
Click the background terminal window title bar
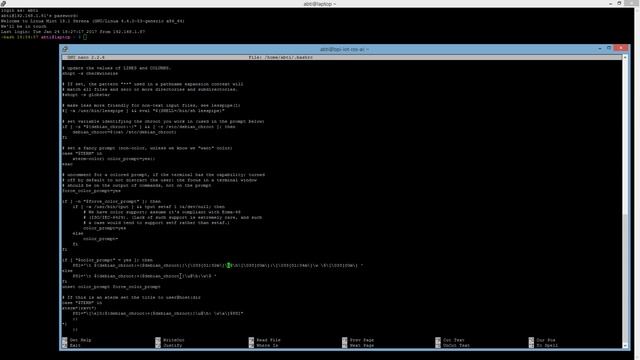point(320,3)
